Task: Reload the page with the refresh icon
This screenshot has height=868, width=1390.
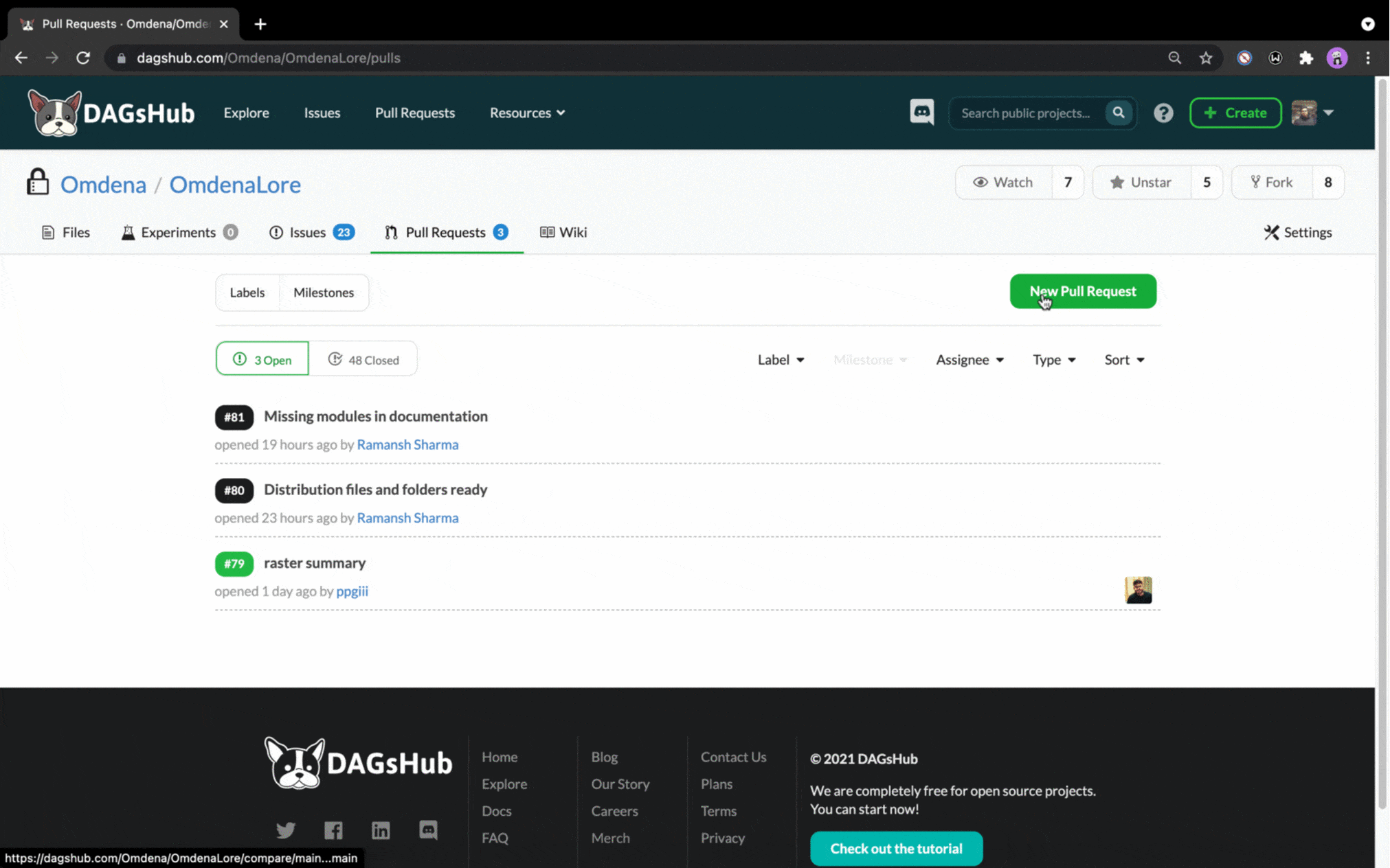Action: (83, 58)
